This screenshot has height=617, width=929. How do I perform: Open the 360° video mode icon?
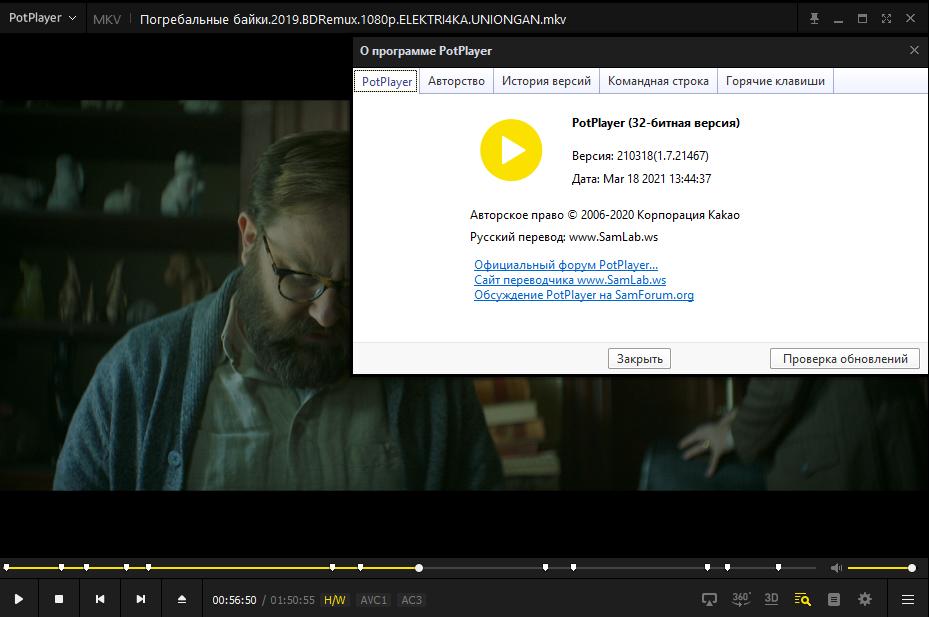point(741,599)
